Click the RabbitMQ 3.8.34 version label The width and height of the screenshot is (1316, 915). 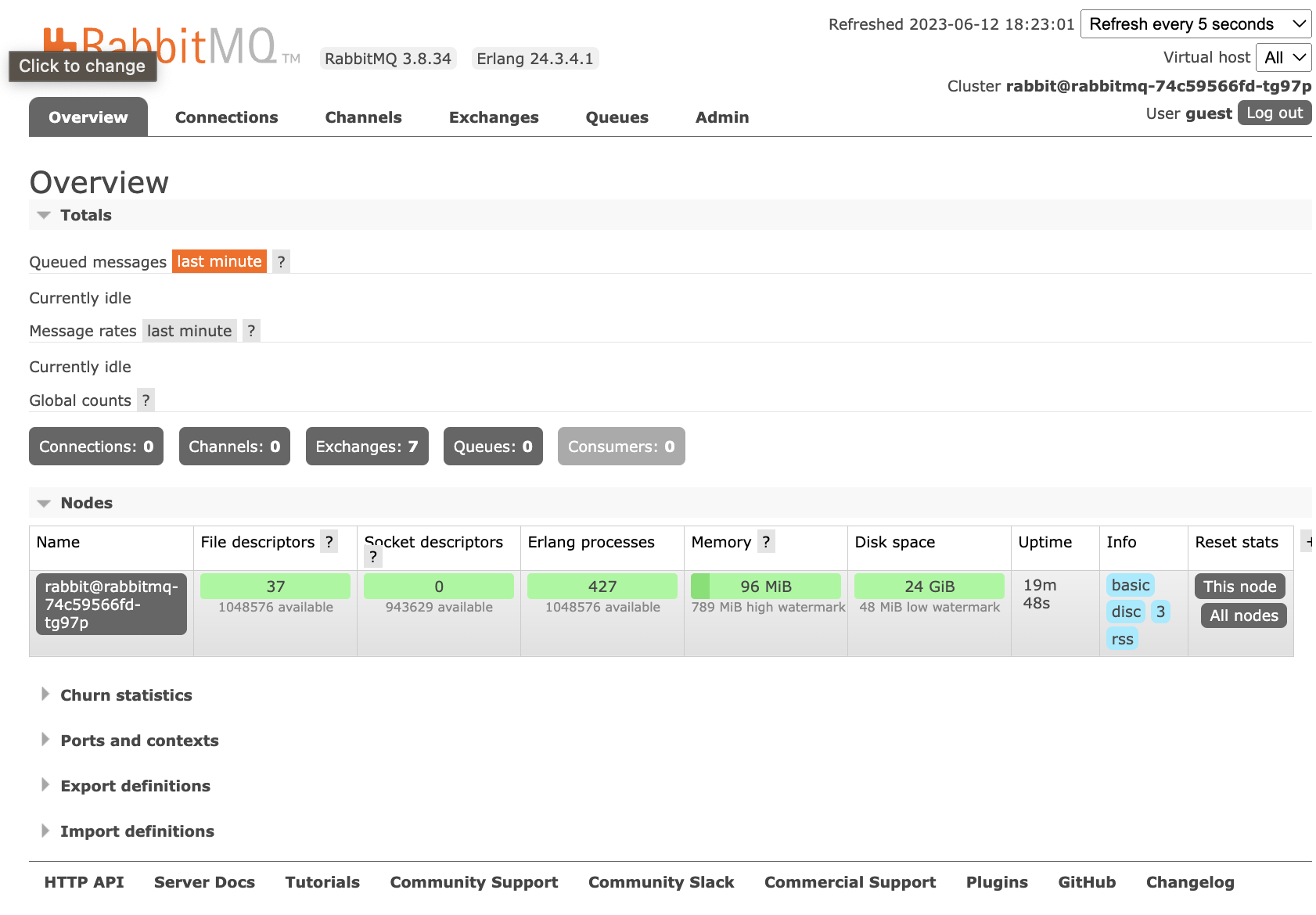[388, 59]
